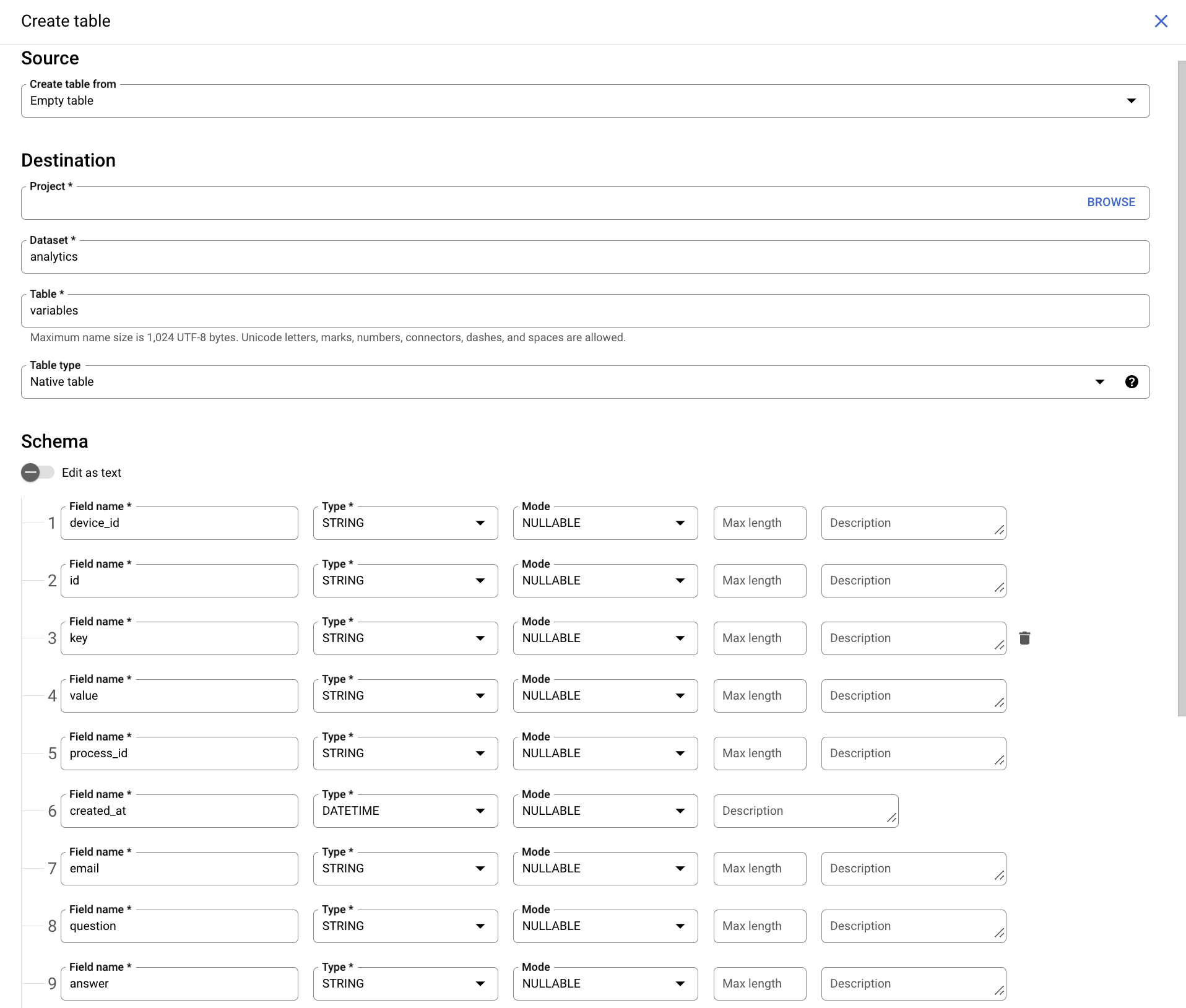Expand the Table type dropdown
The height and width of the screenshot is (1008, 1186).
[1101, 381]
